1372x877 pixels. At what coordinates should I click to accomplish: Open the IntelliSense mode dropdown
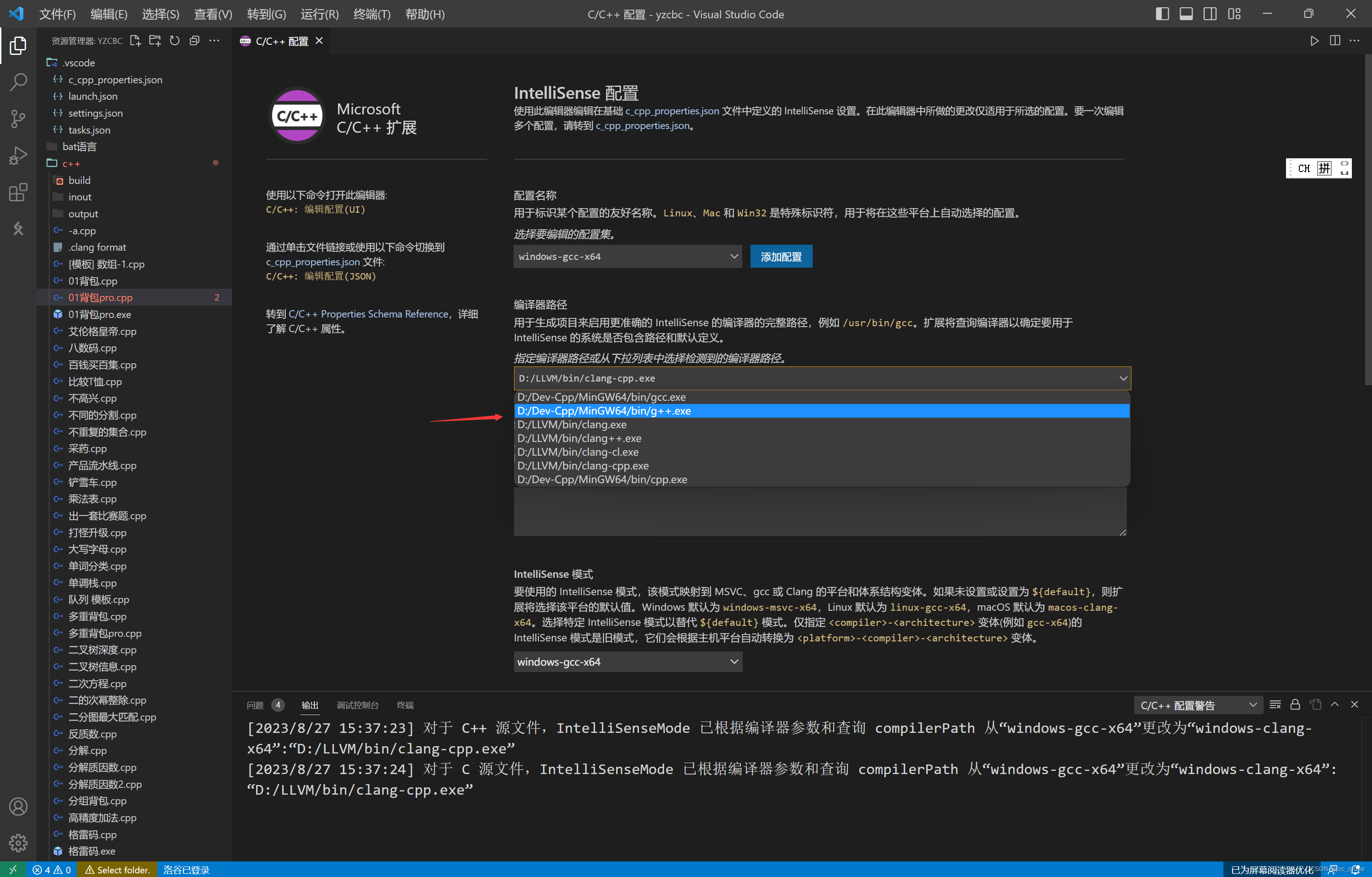tap(628, 662)
